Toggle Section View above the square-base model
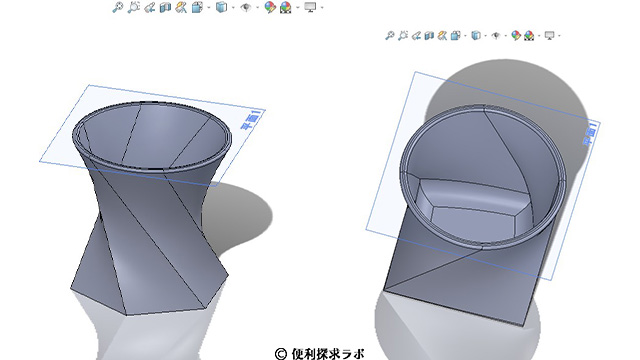 [429, 36]
